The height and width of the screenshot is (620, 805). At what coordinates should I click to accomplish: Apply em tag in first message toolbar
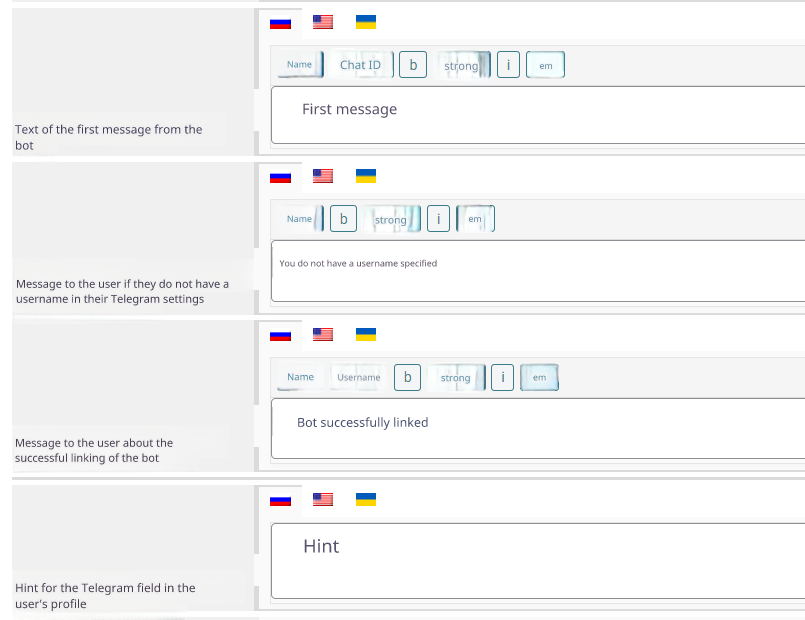pyautogui.click(x=545, y=66)
